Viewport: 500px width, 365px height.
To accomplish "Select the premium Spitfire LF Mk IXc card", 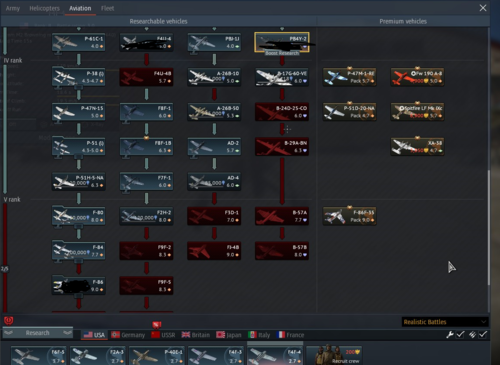I will click(x=417, y=112).
